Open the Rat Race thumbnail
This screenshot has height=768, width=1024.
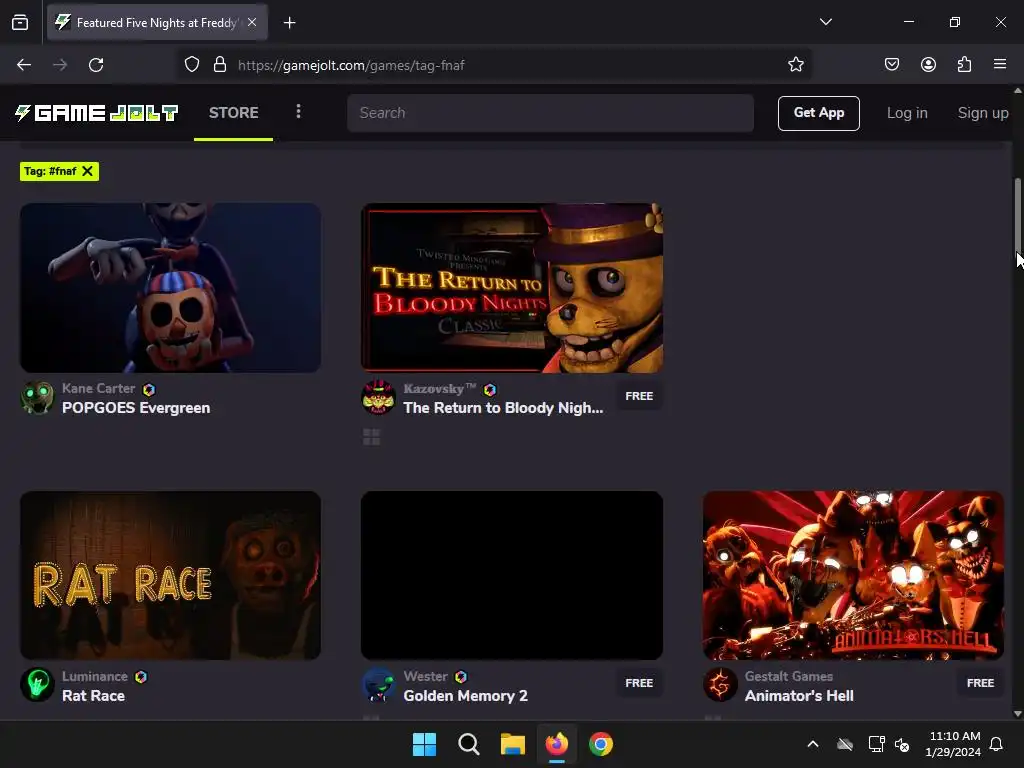click(x=170, y=575)
